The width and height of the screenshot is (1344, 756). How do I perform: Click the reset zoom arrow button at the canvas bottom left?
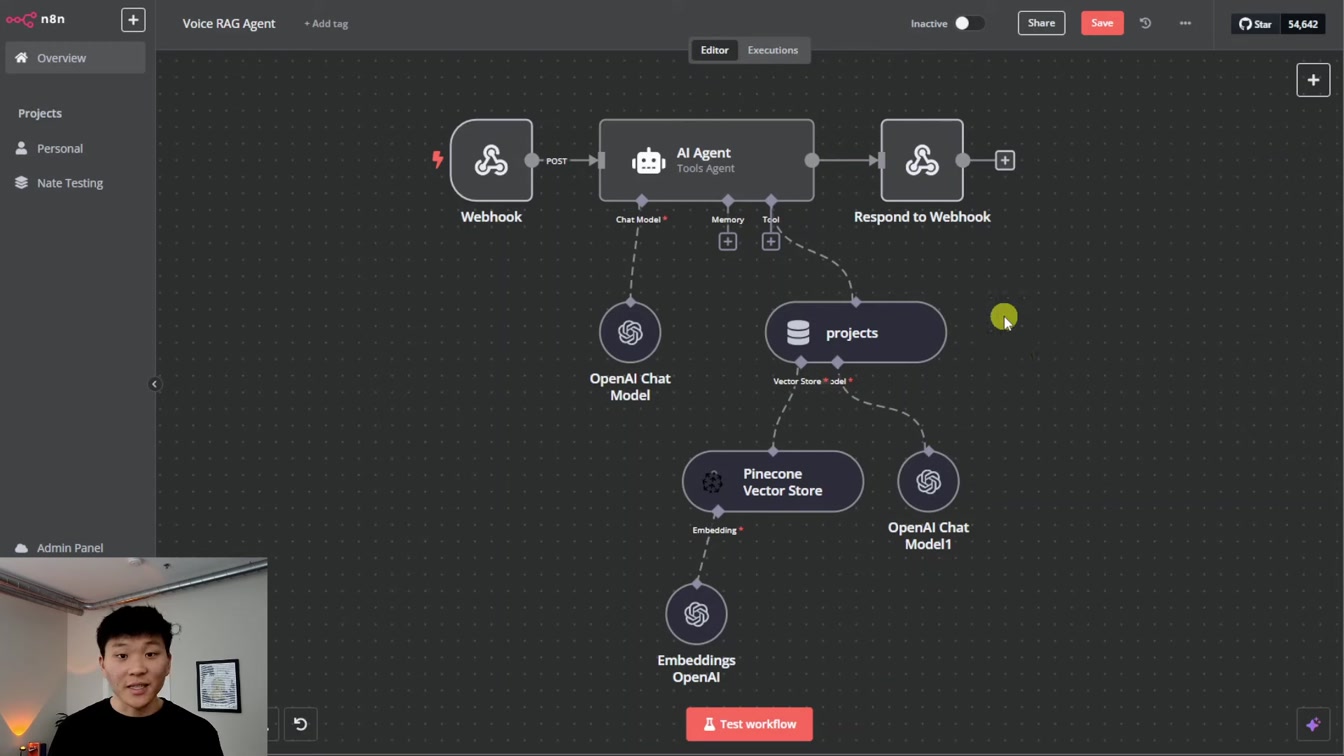point(300,724)
